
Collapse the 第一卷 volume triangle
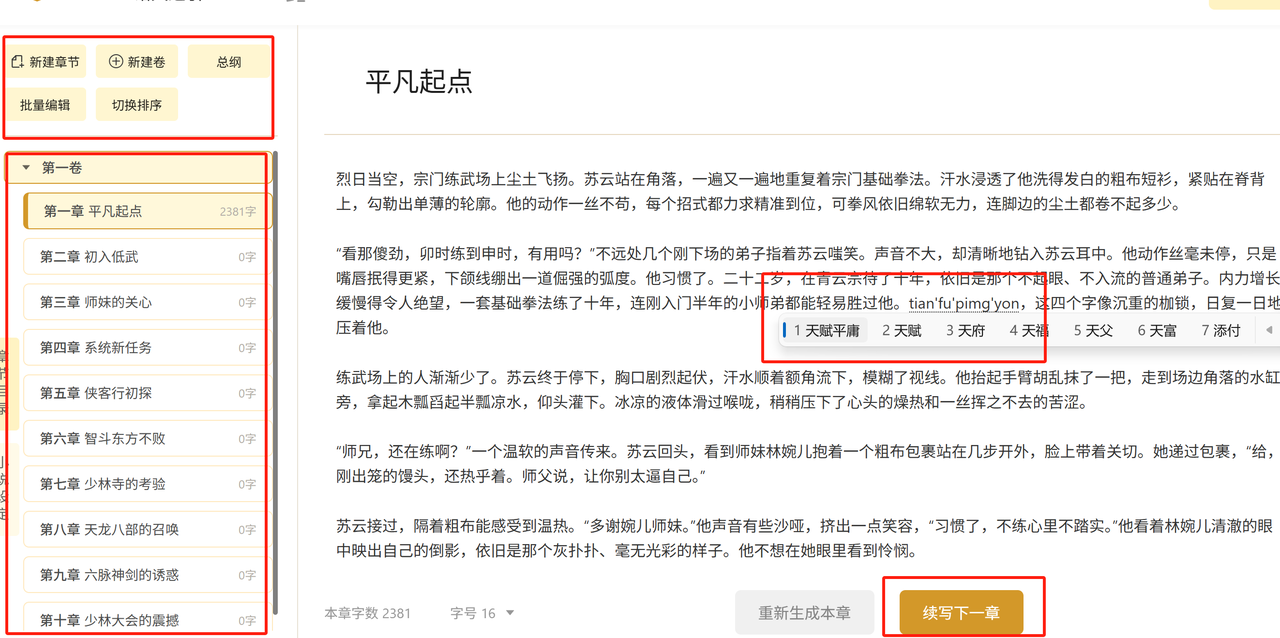pyautogui.click(x=26, y=168)
